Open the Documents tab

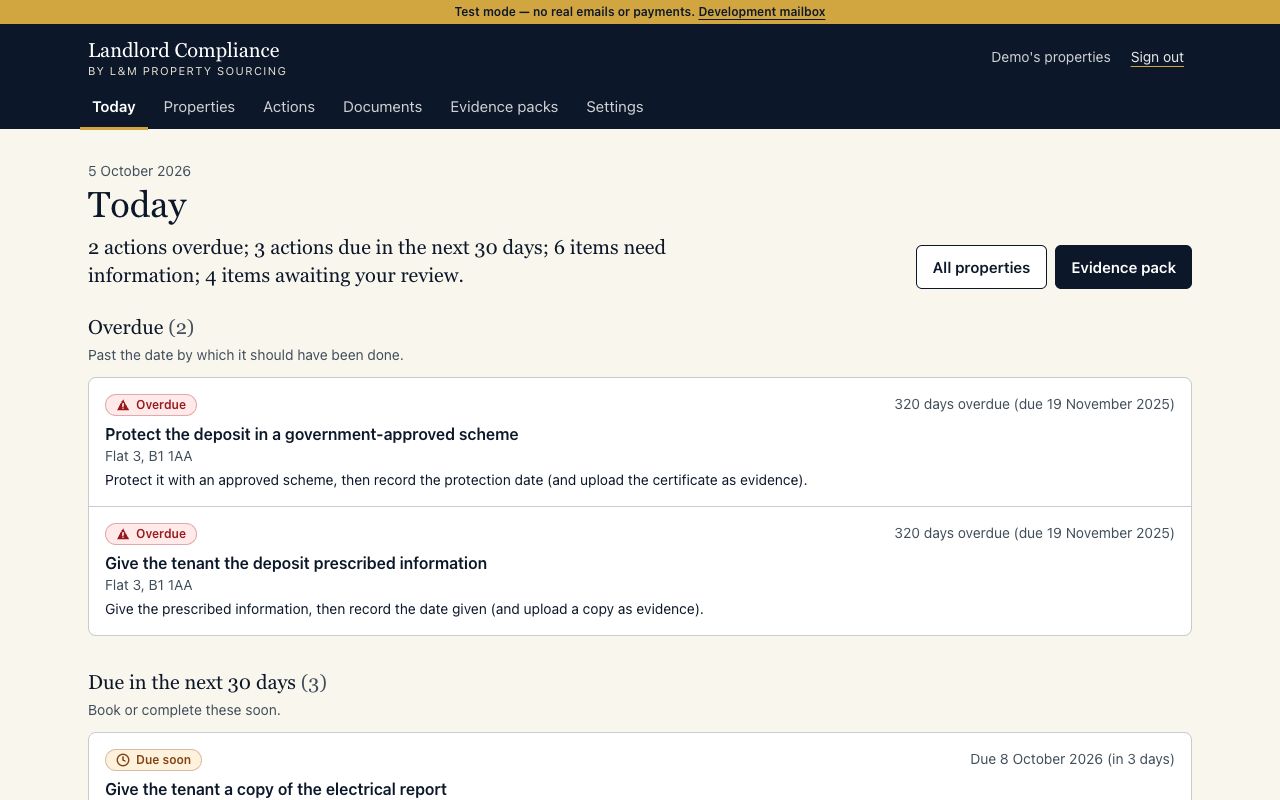pos(382,107)
